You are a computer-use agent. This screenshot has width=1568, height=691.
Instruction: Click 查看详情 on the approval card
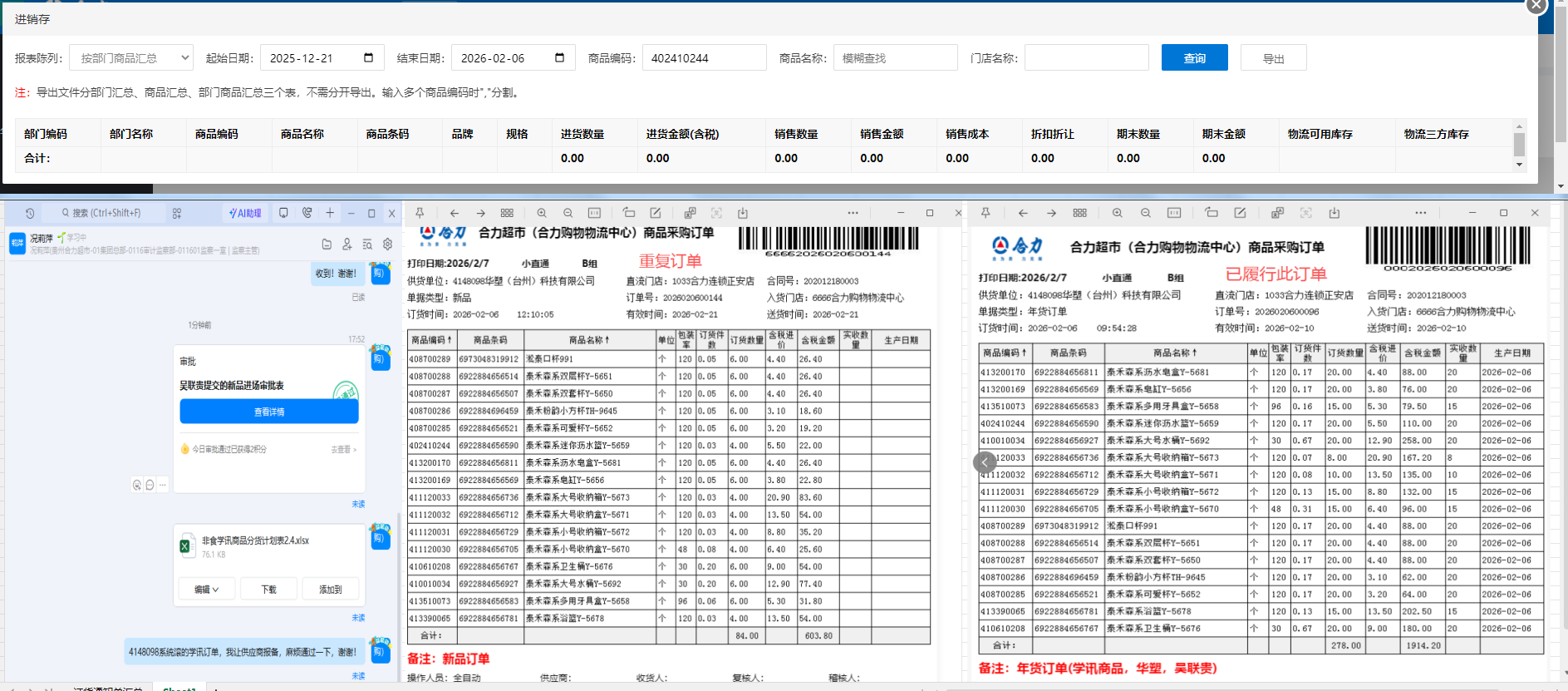click(x=269, y=412)
